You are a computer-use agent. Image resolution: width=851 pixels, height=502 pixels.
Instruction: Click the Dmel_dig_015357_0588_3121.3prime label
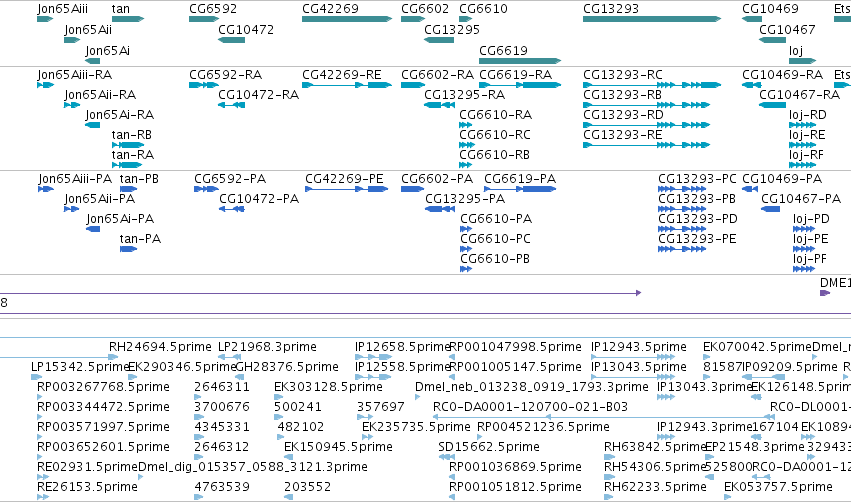click(x=253, y=467)
